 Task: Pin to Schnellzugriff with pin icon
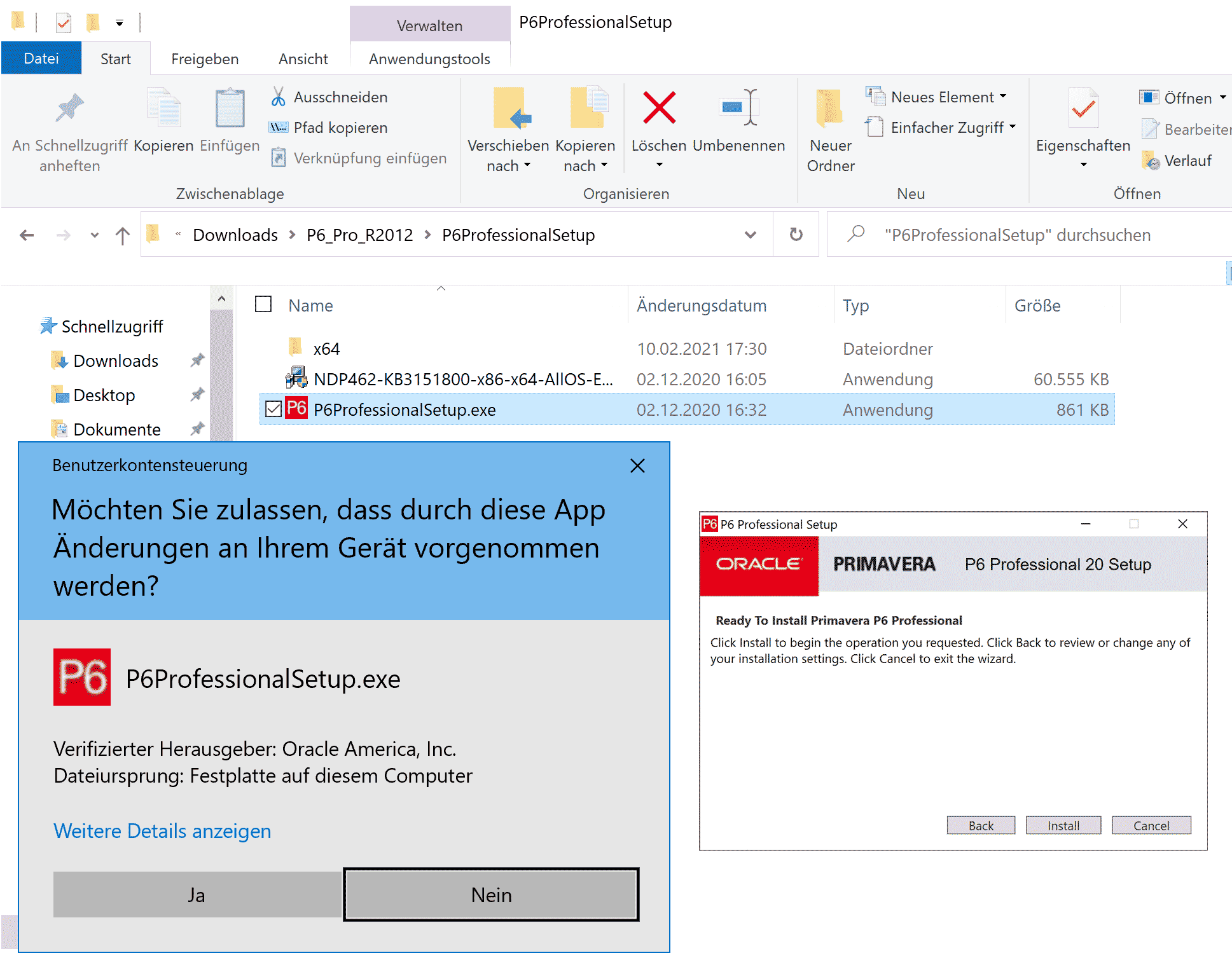(69, 107)
